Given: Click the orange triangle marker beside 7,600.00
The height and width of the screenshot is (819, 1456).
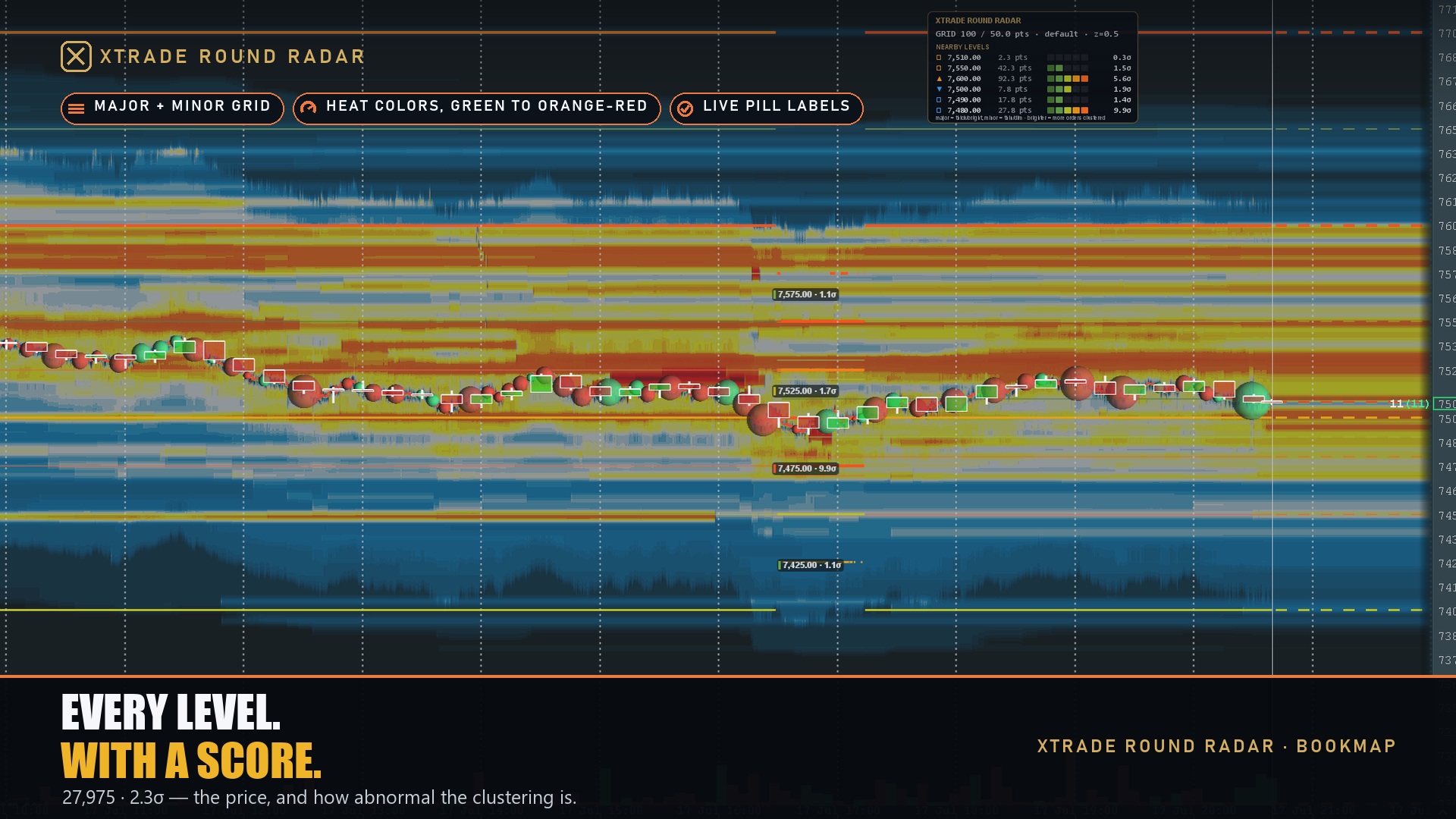Looking at the screenshot, I should click(x=939, y=79).
